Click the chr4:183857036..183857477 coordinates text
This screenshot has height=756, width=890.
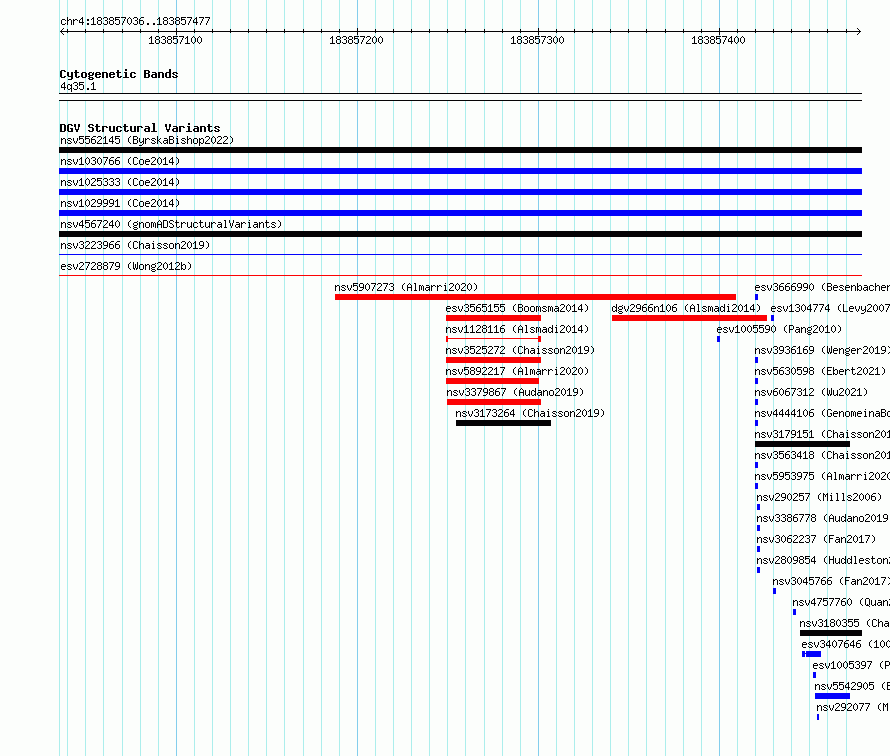[135, 21]
